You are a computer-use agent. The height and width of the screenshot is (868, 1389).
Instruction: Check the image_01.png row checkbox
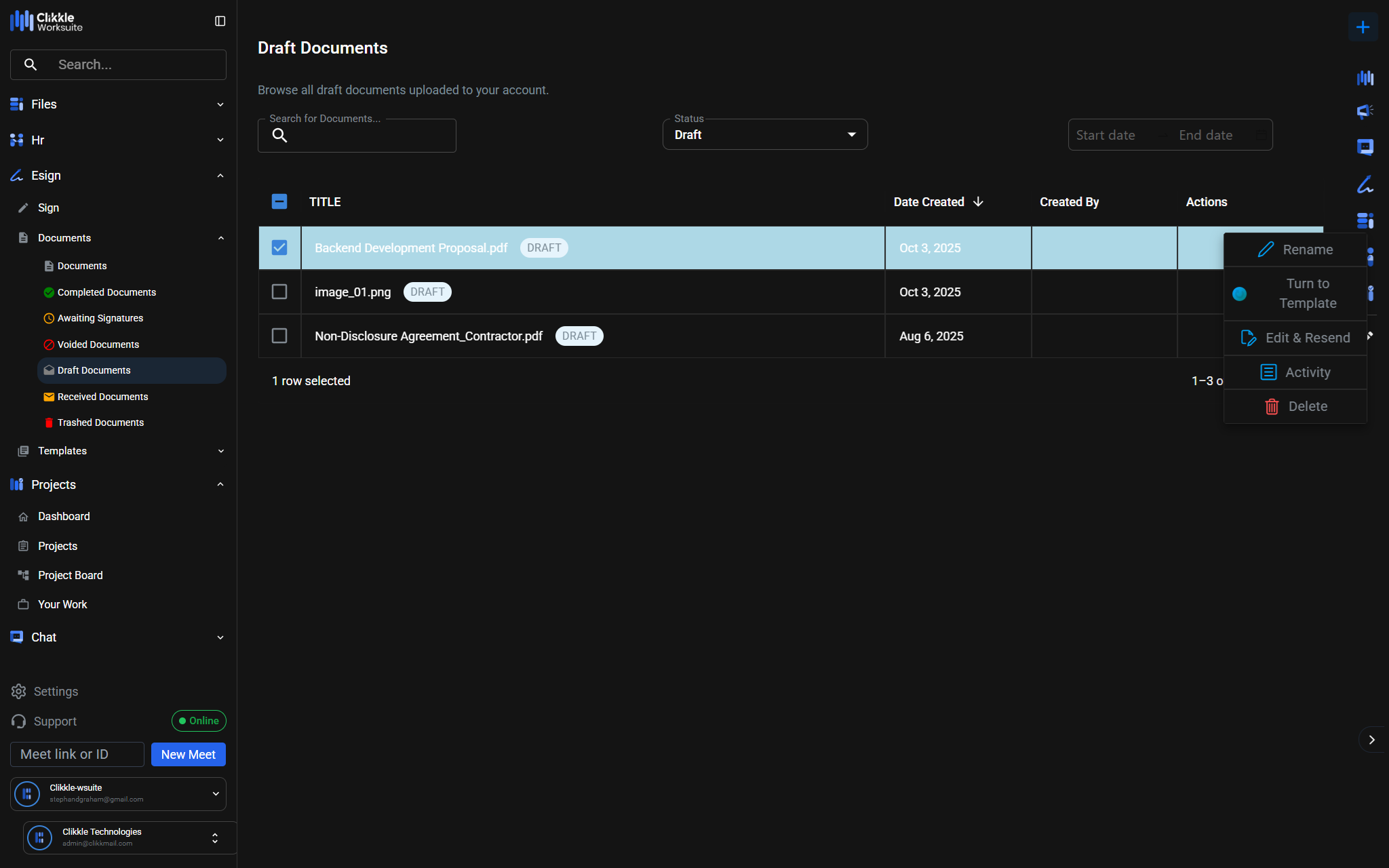pyautogui.click(x=279, y=292)
